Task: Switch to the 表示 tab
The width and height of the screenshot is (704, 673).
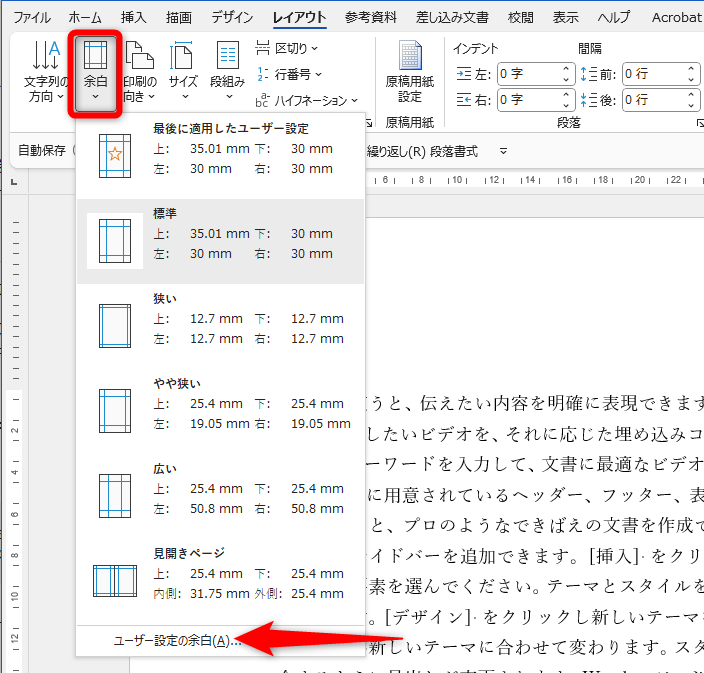Action: click(565, 18)
